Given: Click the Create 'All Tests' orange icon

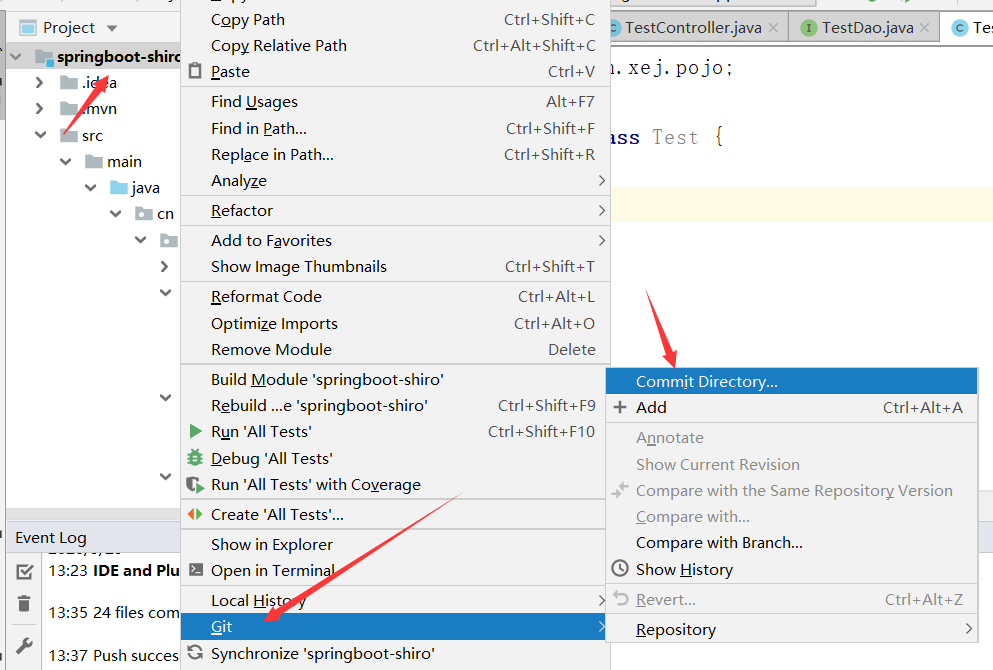Looking at the screenshot, I should pyautogui.click(x=195, y=515).
